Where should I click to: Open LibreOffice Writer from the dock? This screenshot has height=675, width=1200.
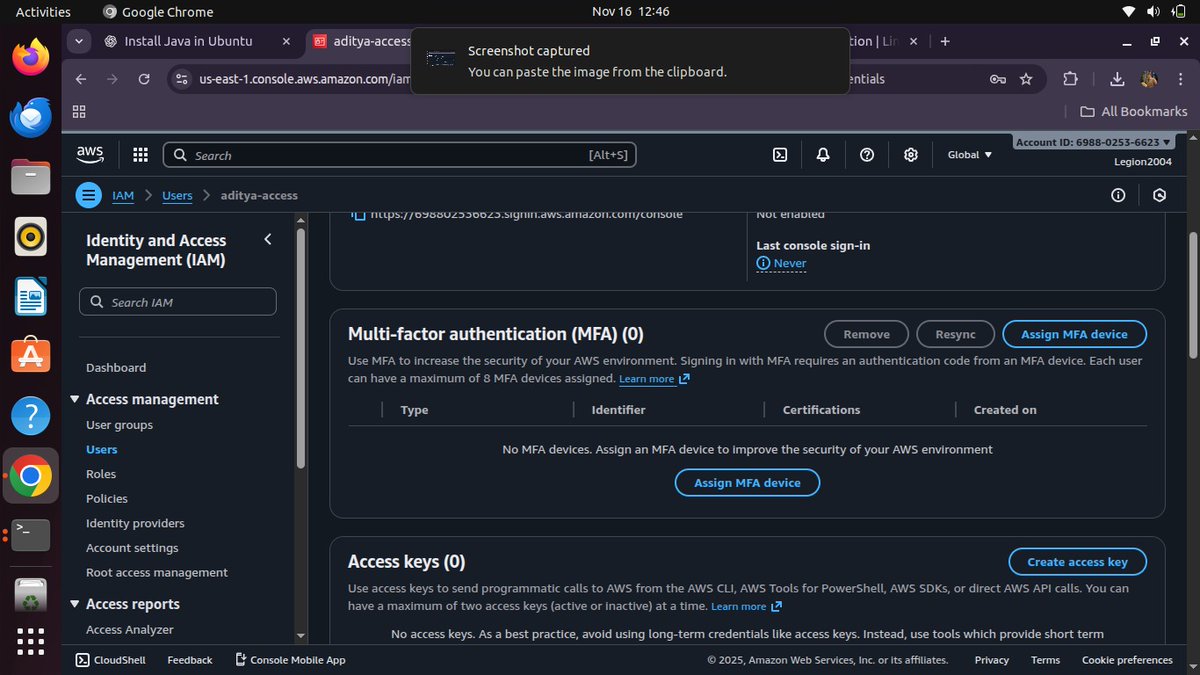[31, 296]
